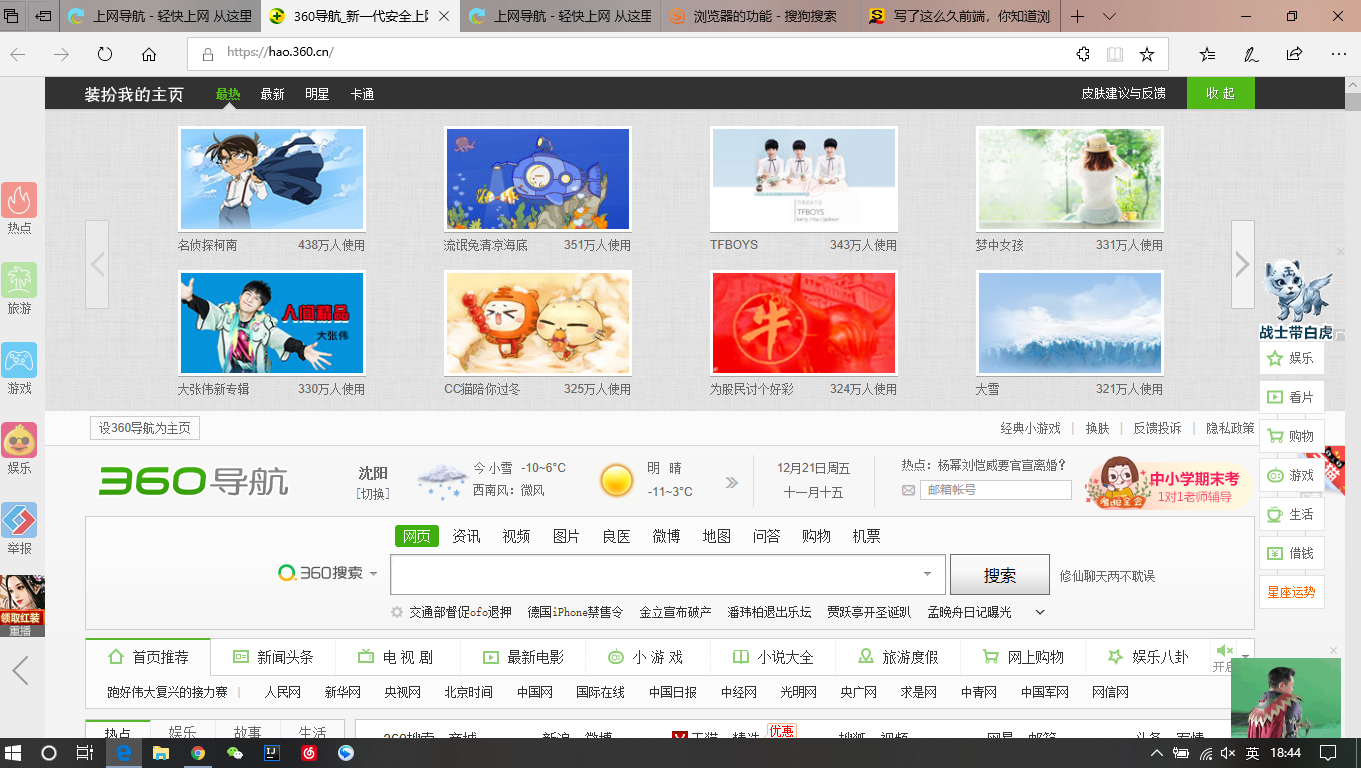
Task: Click the 借钱 item in right panel
Action: (x=1292, y=553)
